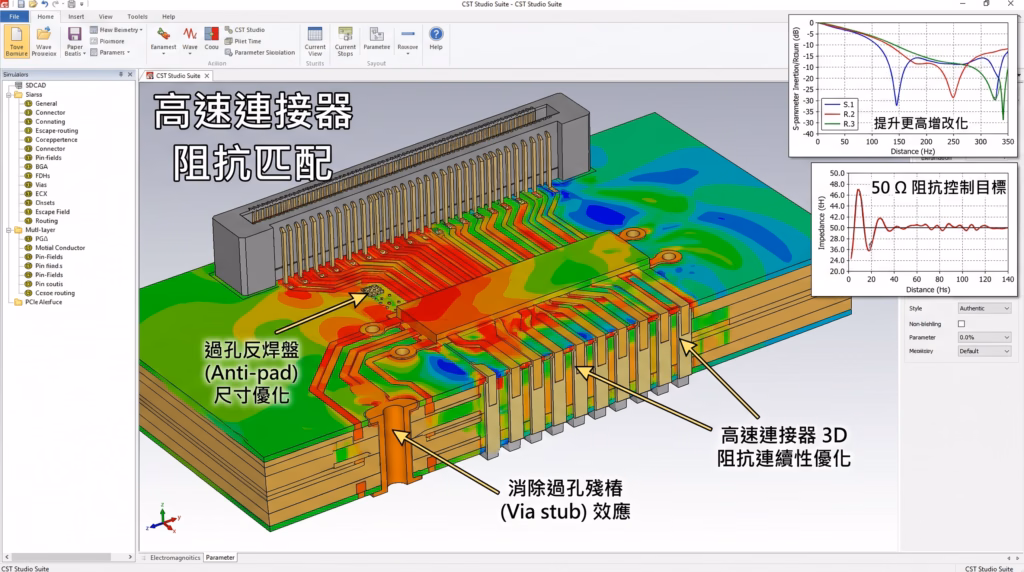Switch to the View ribbon tab

105,16
